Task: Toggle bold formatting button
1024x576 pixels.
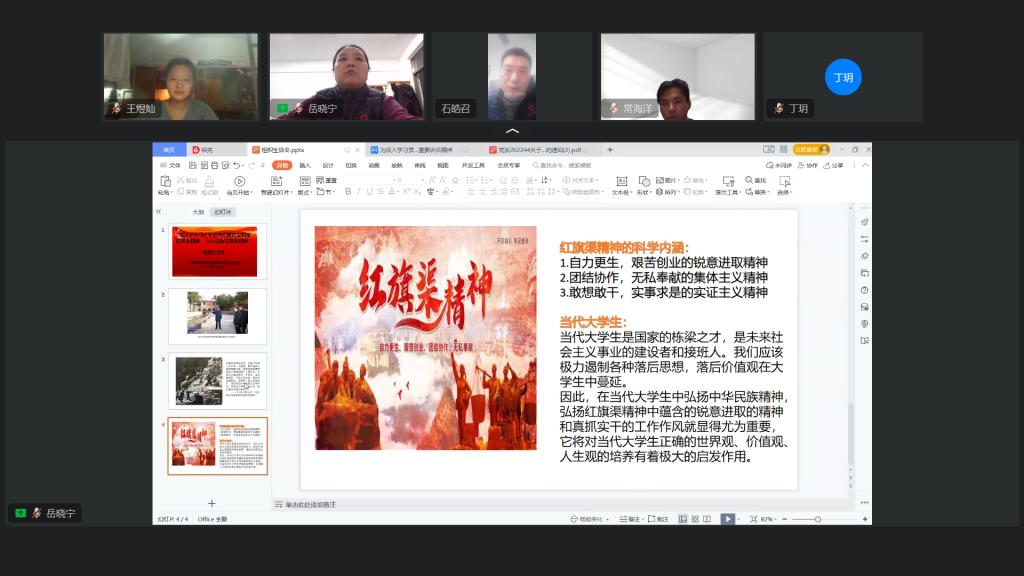Action: [348, 191]
